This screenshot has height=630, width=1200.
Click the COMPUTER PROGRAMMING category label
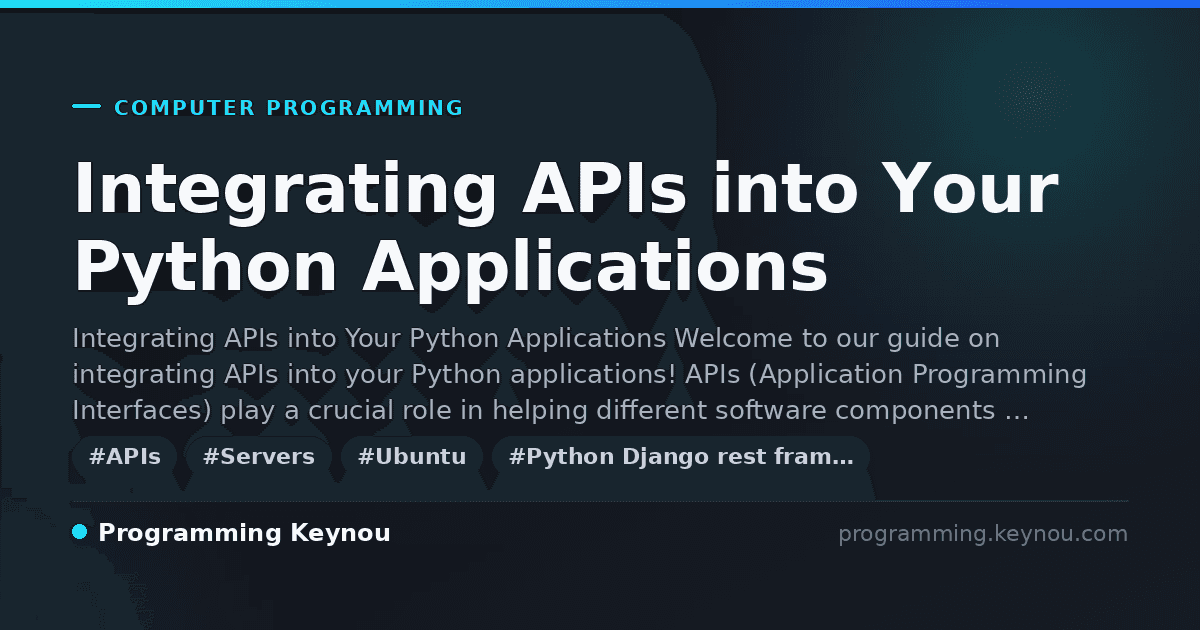289,108
